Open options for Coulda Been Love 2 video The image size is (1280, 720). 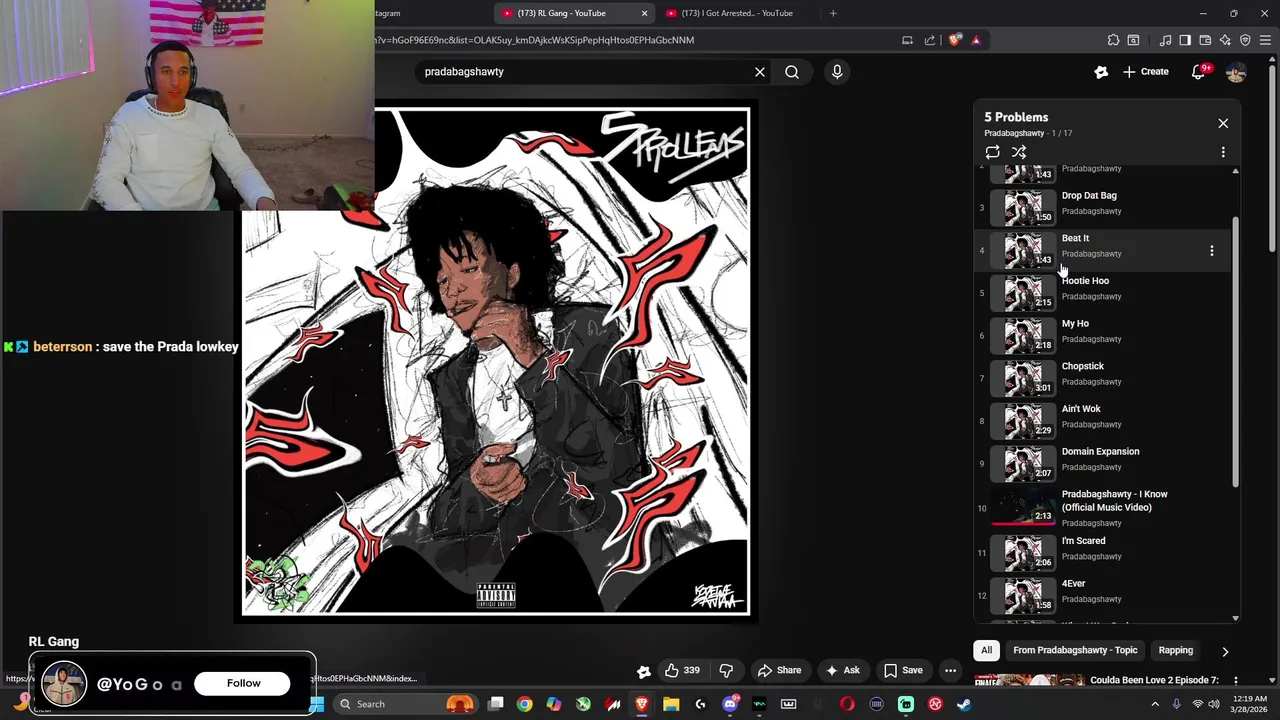tap(1236, 680)
